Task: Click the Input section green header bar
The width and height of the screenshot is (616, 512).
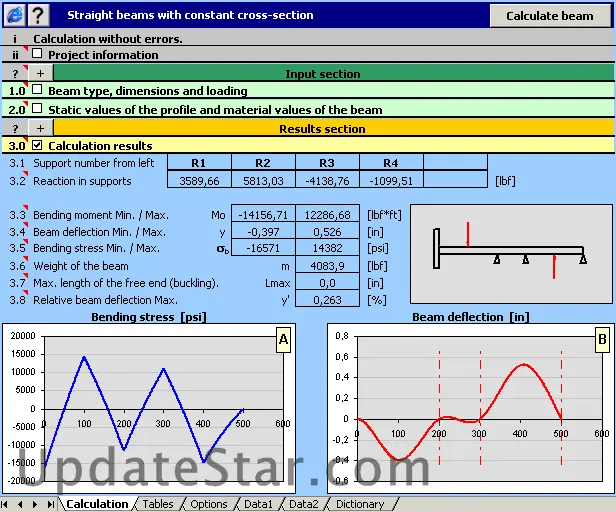Action: click(333, 73)
